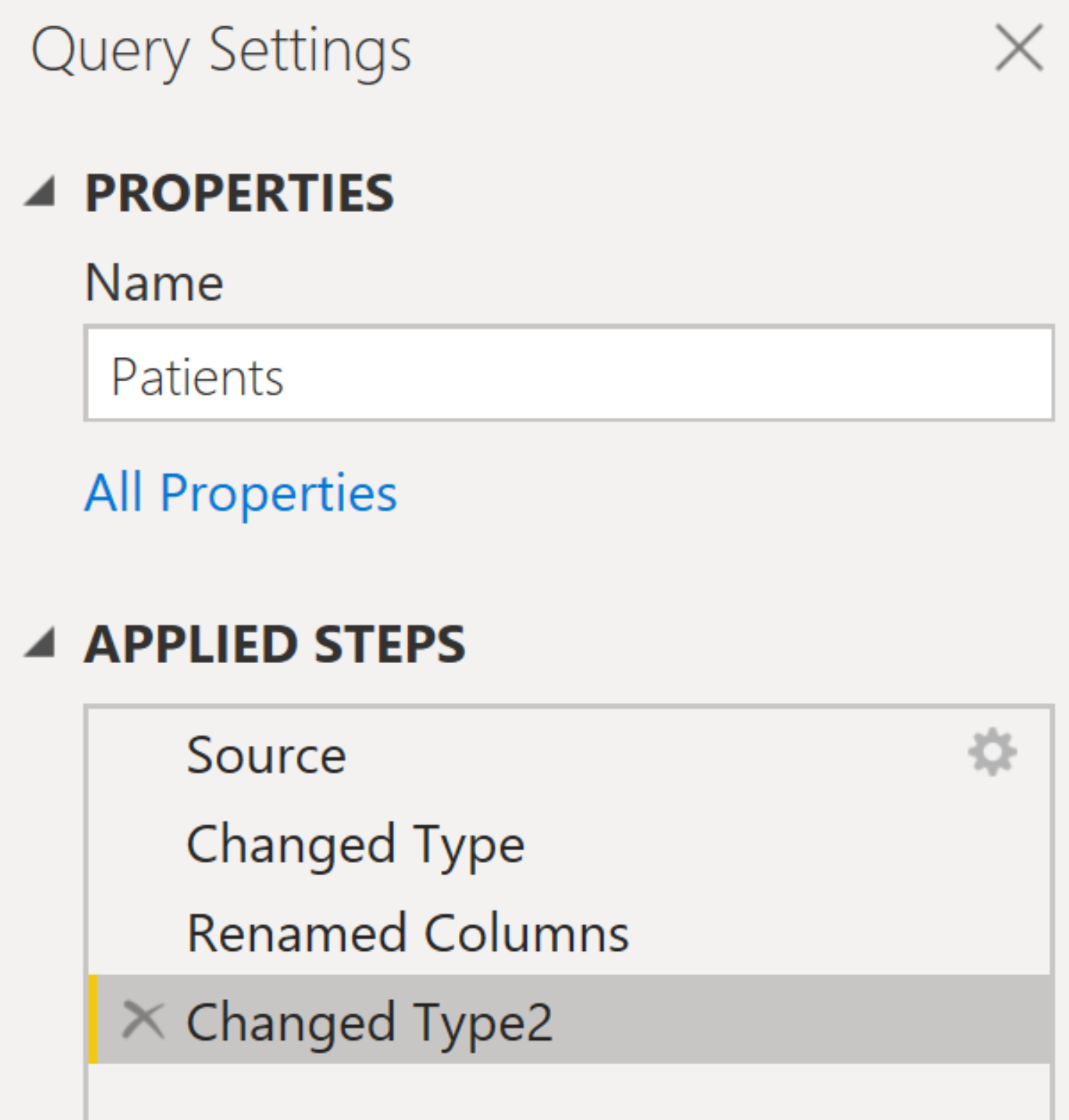Collapse the APPLIED STEPS section
Viewport: 1069px width, 1120px height.
tap(41, 643)
